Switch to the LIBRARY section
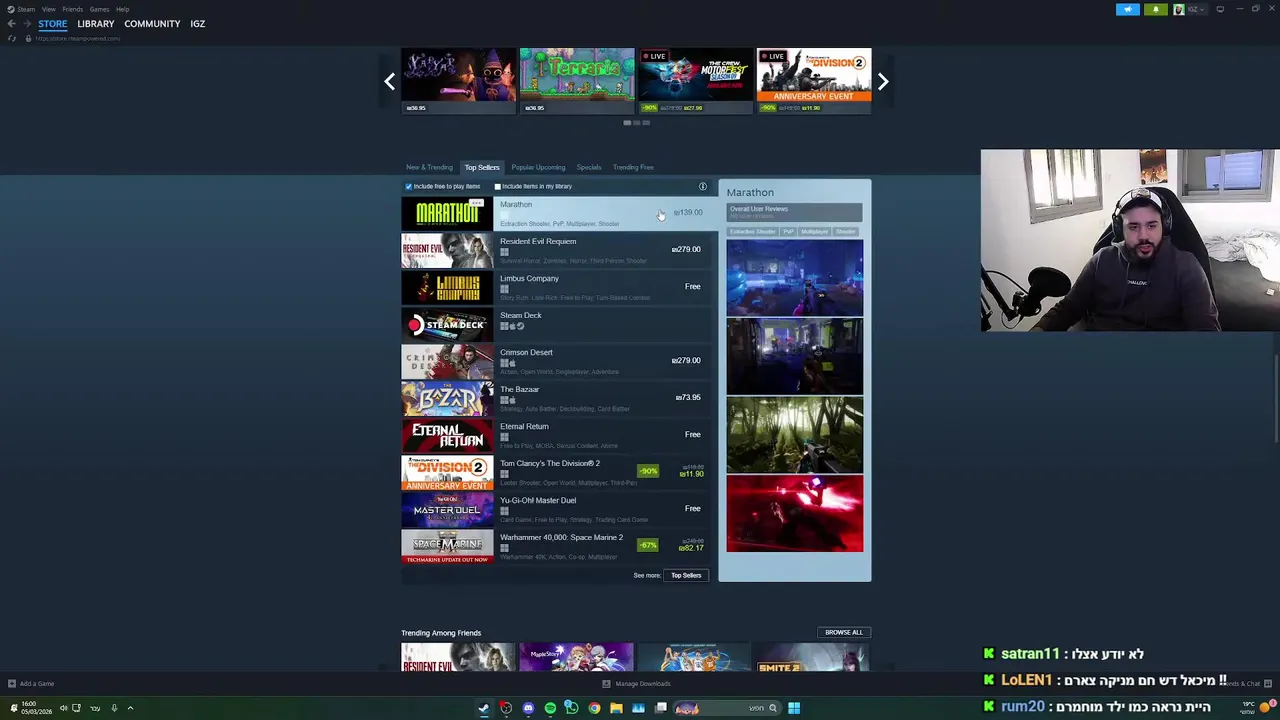1280x720 pixels. tap(96, 24)
